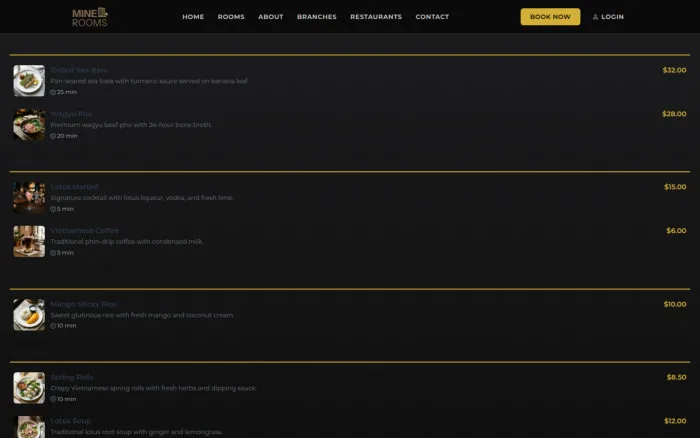Click the "Sweet glutinous rice" description

[x=142, y=315]
